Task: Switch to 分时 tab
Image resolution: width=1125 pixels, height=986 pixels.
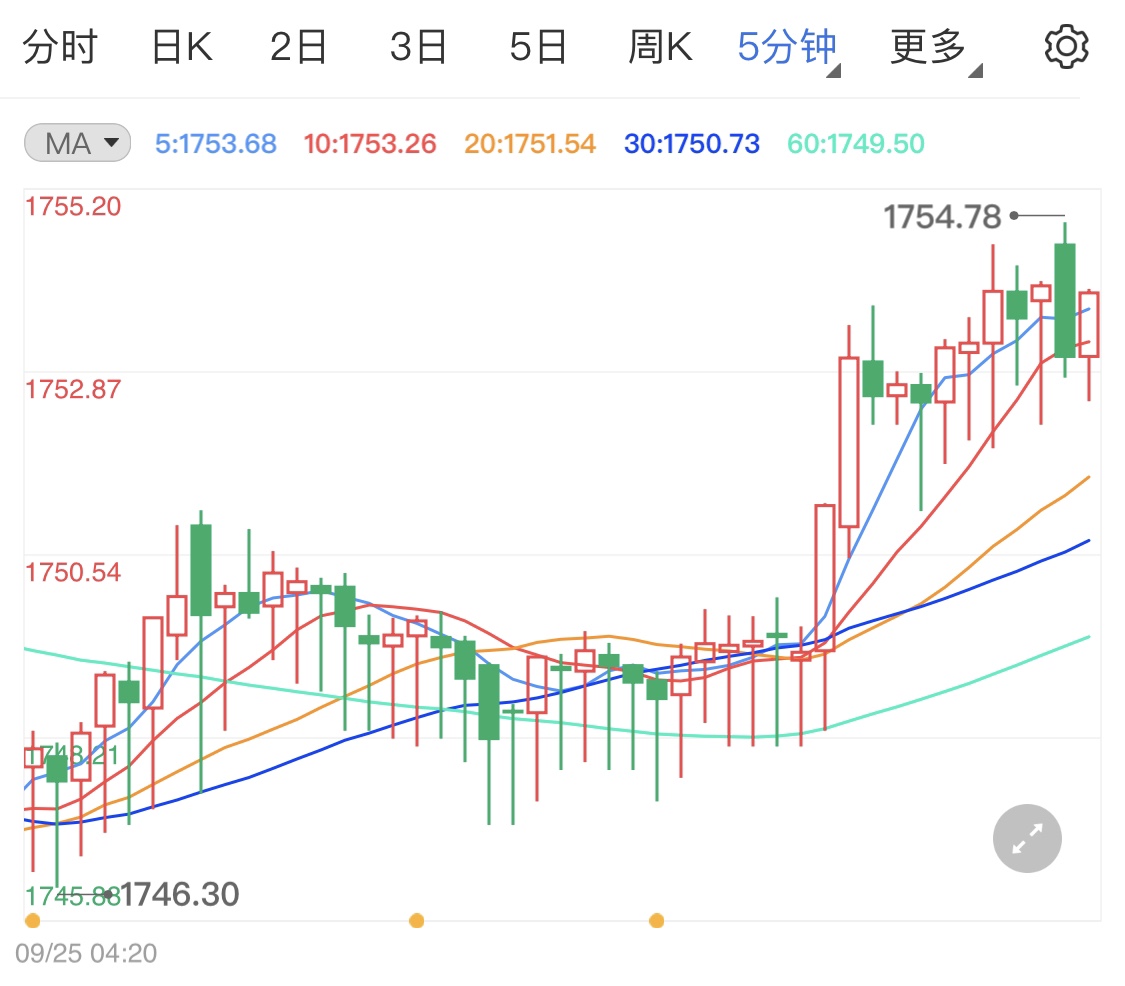Action: point(60,47)
